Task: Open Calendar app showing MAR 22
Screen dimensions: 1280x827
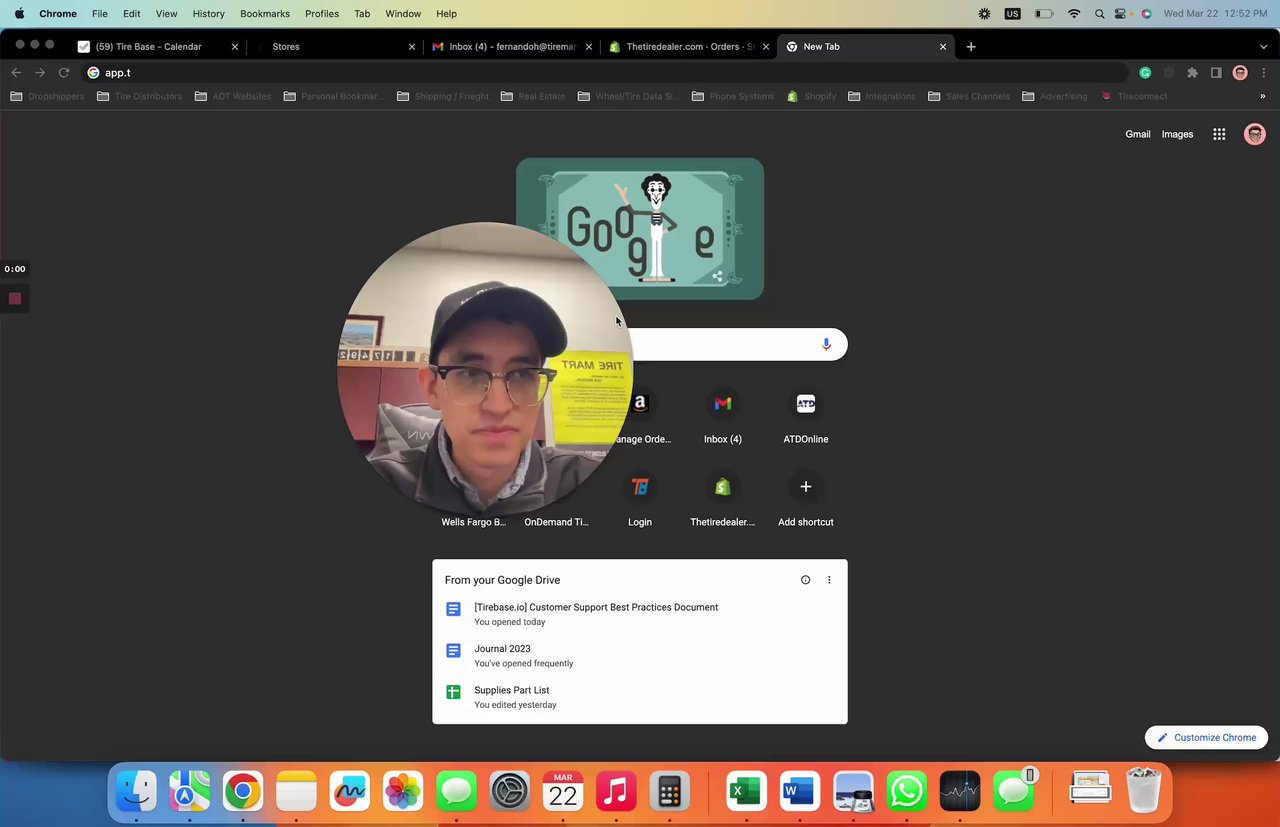Action: [563, 792]
